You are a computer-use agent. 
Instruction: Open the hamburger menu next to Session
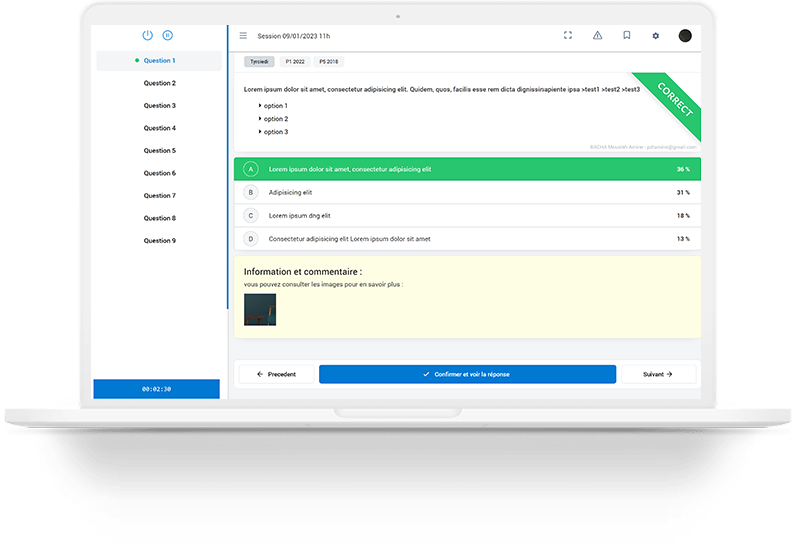pyautogui.click(x=243, y=36)
